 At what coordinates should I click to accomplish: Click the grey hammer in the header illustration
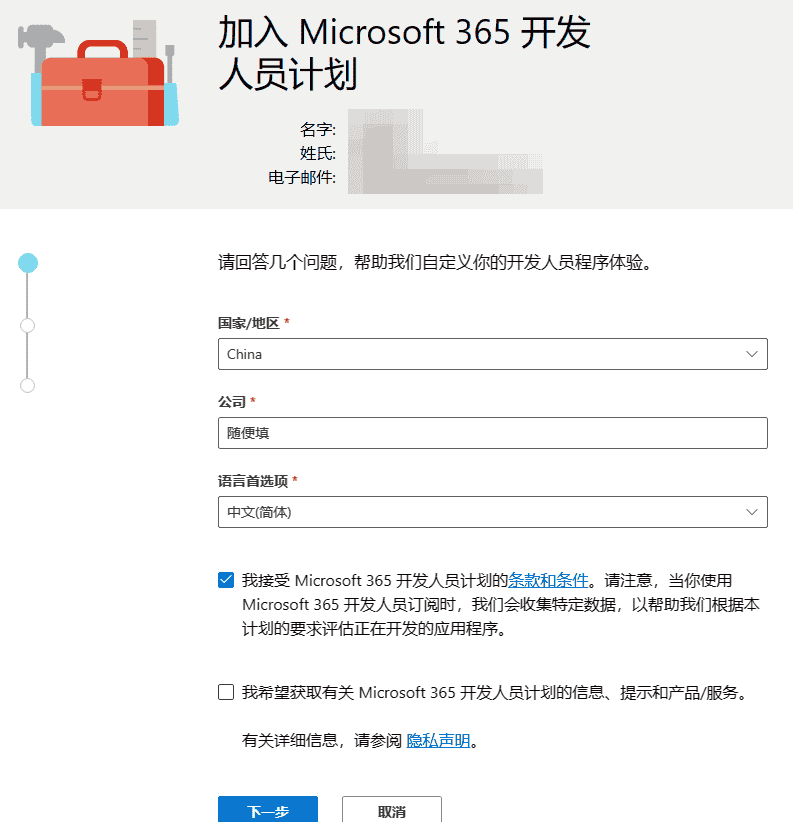pos(42,40)
